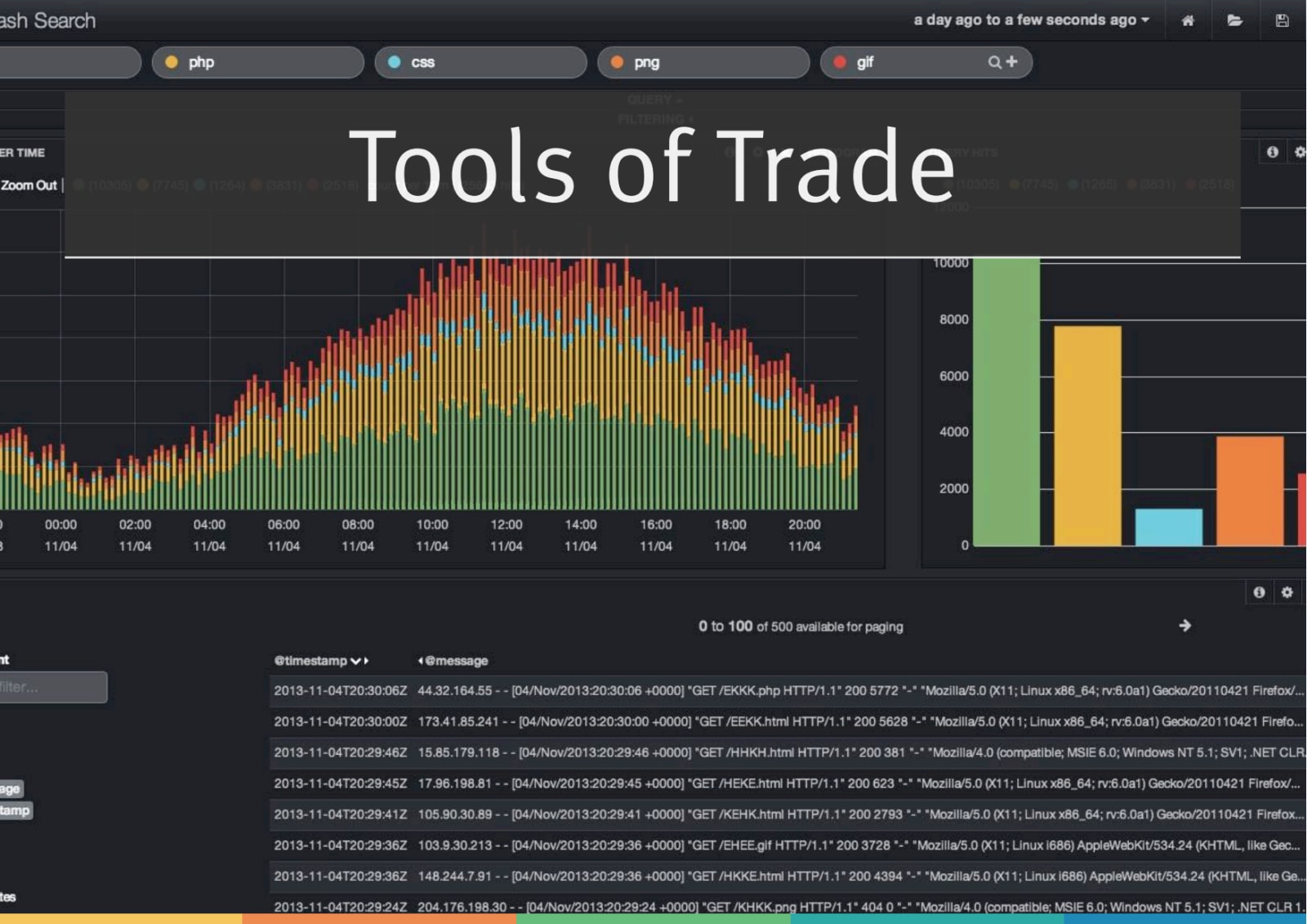
Task: Open gear settings on hits panel
Action: [1300, 152]
